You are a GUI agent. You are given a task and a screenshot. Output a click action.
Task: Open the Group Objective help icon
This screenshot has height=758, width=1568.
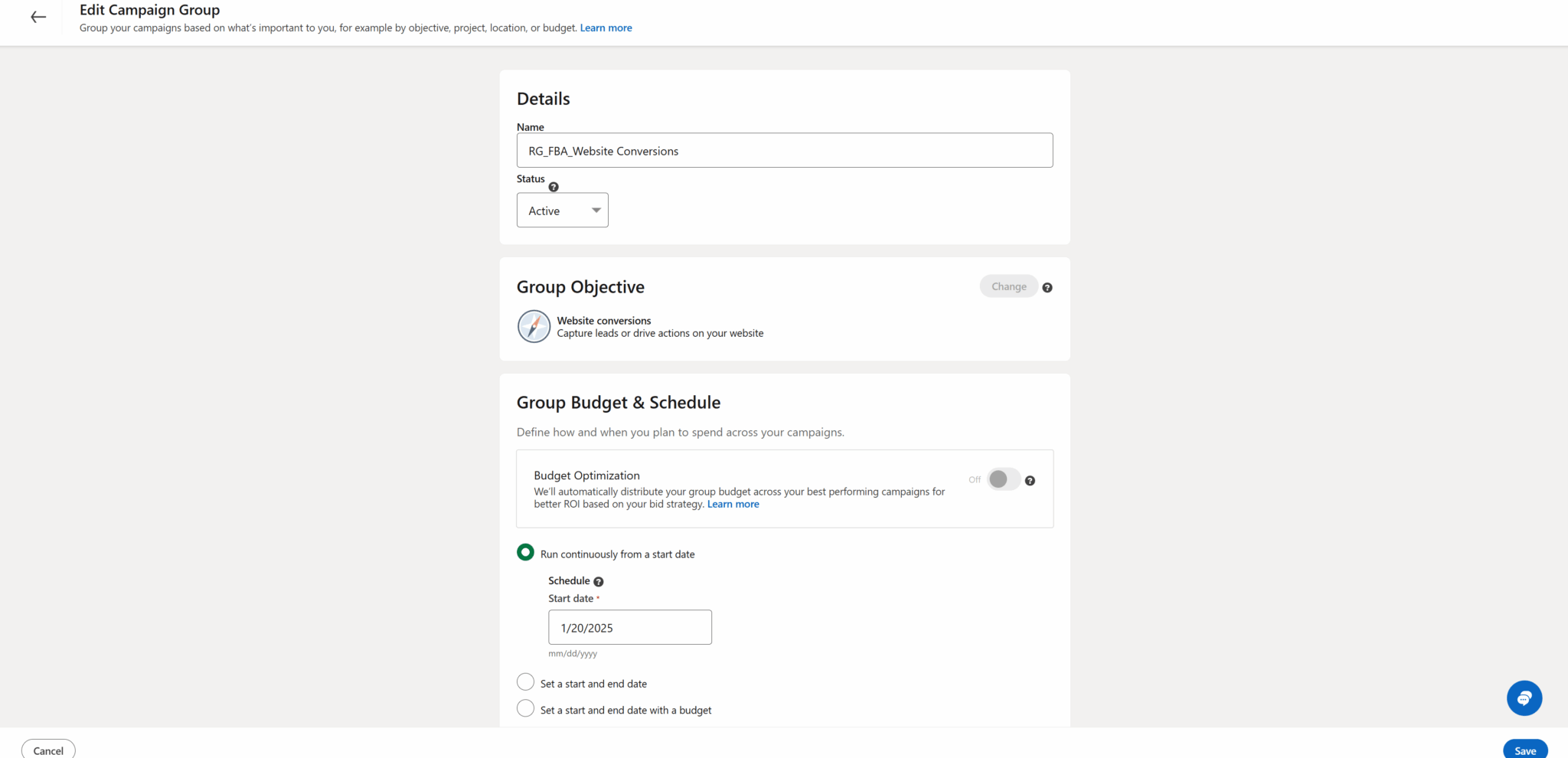tap(1047, 287)
